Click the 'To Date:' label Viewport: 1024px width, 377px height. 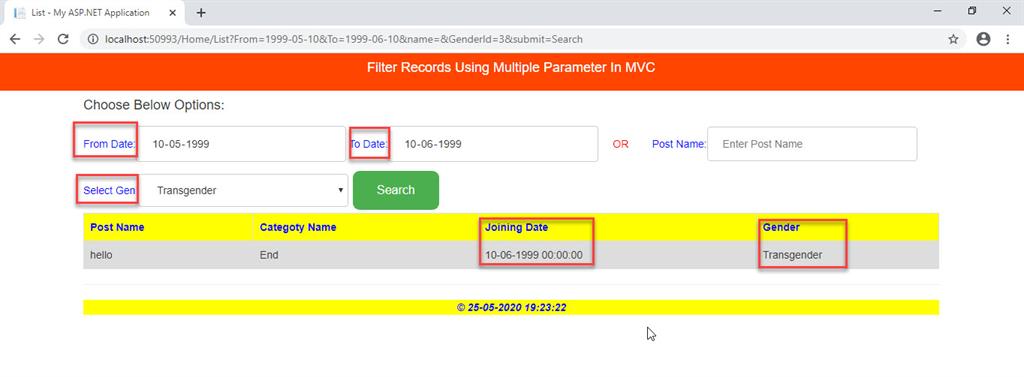[369, 144]
